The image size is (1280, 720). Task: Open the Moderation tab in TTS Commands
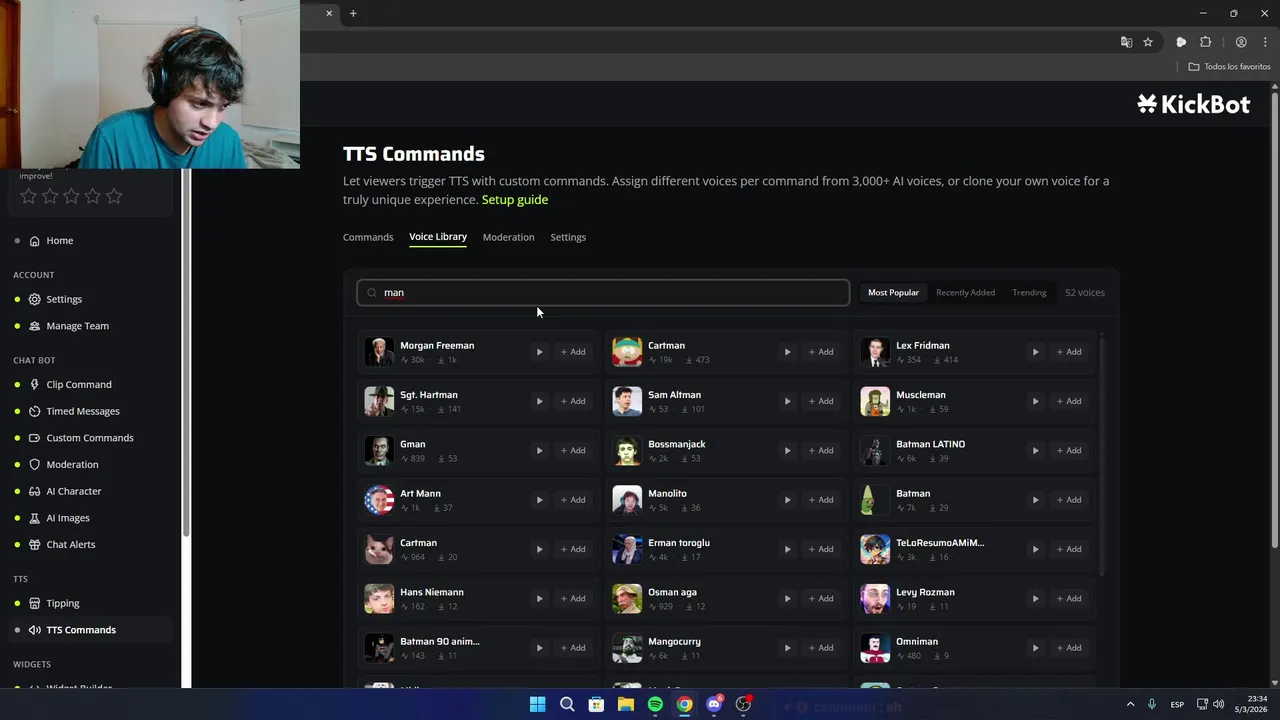point(508,237)
